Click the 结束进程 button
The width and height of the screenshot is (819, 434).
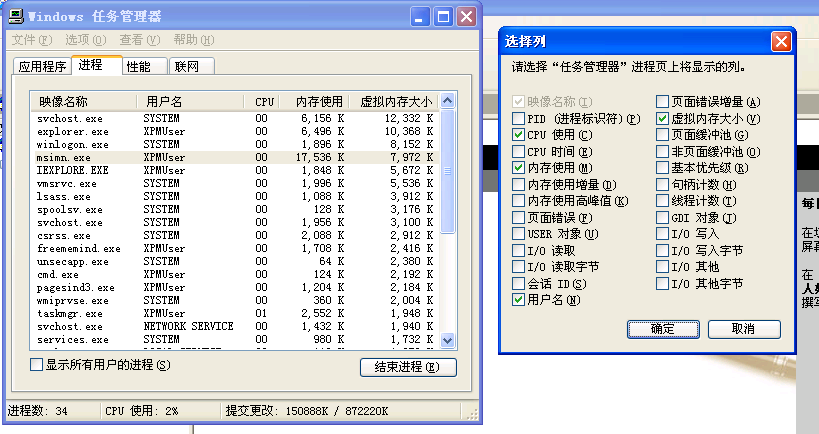(408, 367)
